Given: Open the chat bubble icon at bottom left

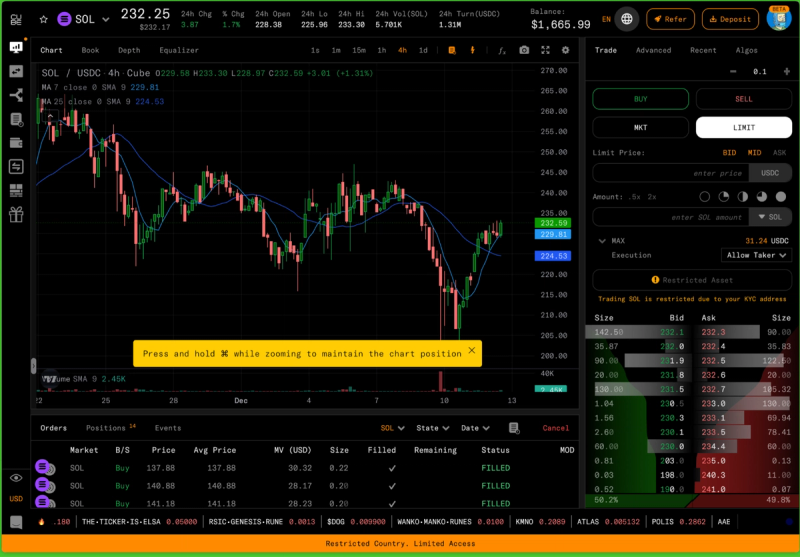Looking at the screenshot, I should click(x=16, y=522).
